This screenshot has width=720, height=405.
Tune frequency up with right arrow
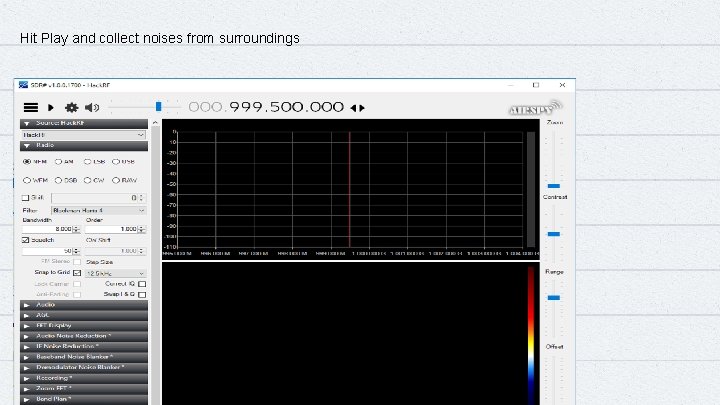[x=362, y=108]
